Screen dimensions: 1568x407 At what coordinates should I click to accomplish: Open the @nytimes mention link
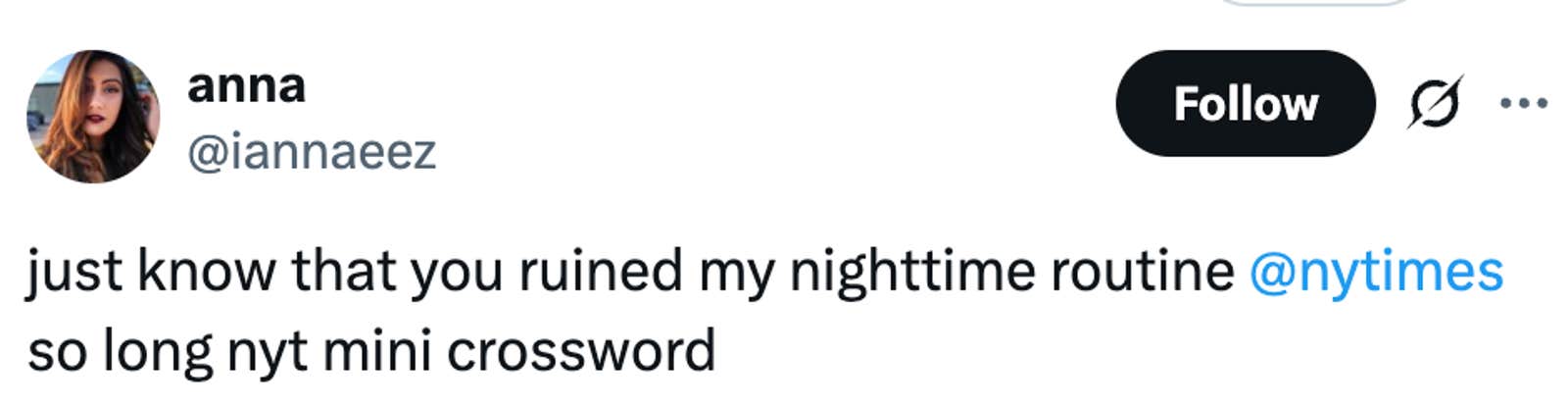click(x=1376, y=272)
